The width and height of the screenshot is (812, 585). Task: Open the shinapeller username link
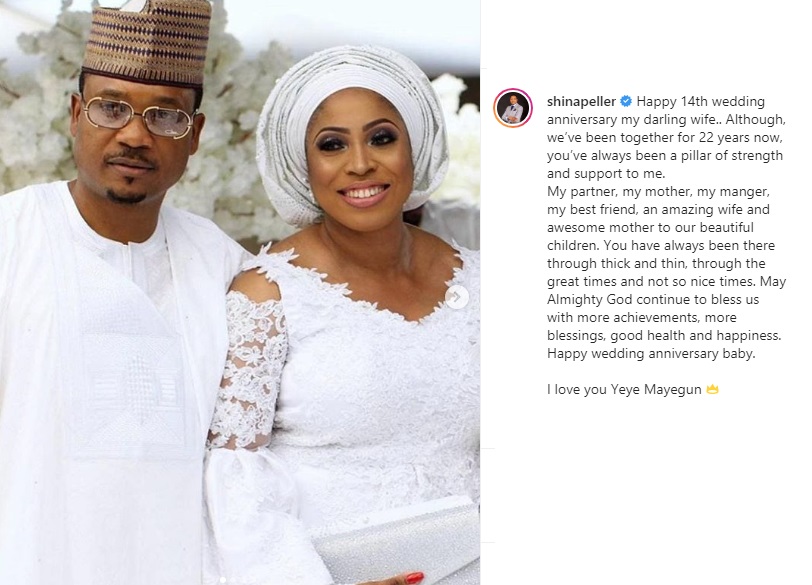point(581,101)
